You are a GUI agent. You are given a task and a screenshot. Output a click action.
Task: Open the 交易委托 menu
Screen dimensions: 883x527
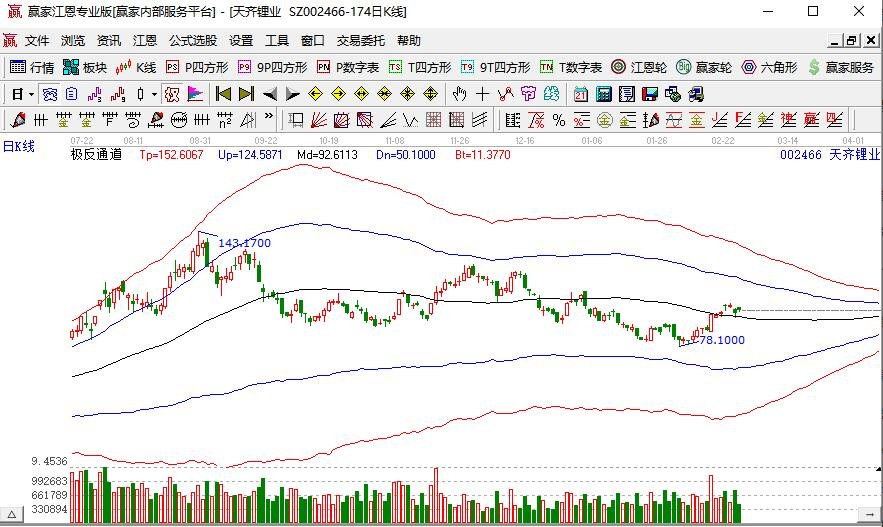pos(360,41)
